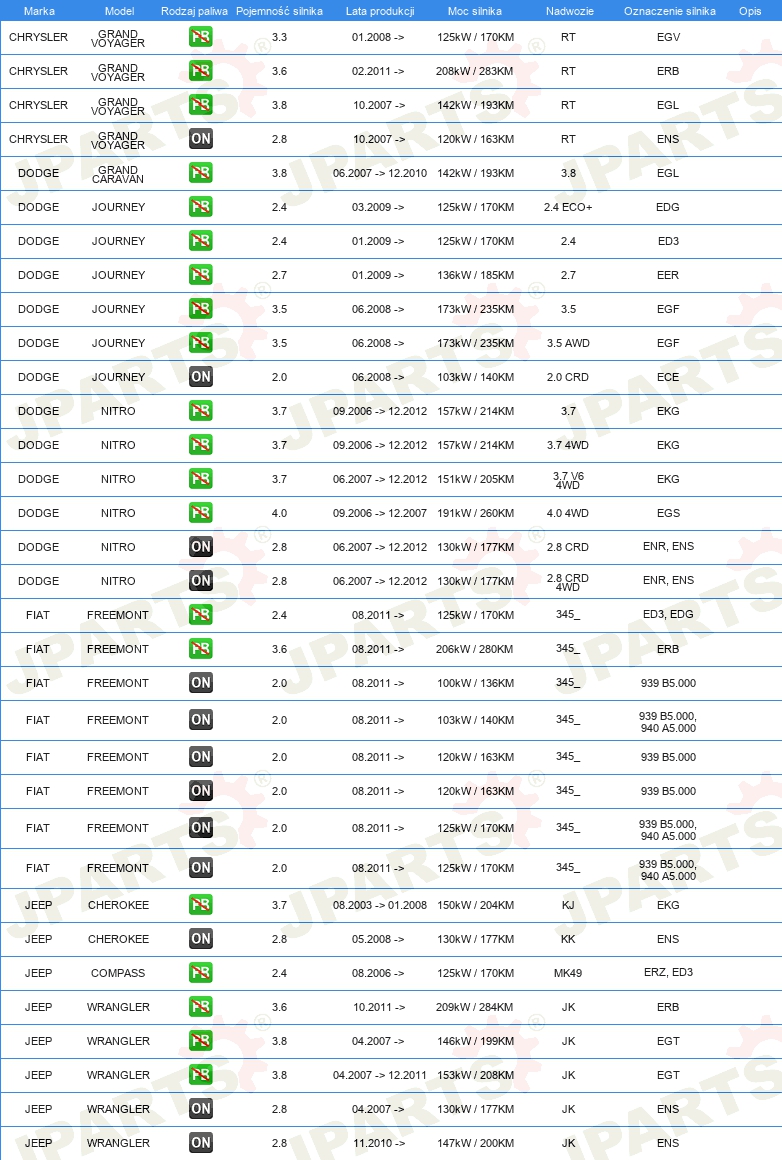Click petrol icon in Journey 2.4 ECO+ row
Image resolution: width=782 pixels, height=1160 pixels.
(x=200, y=207)
